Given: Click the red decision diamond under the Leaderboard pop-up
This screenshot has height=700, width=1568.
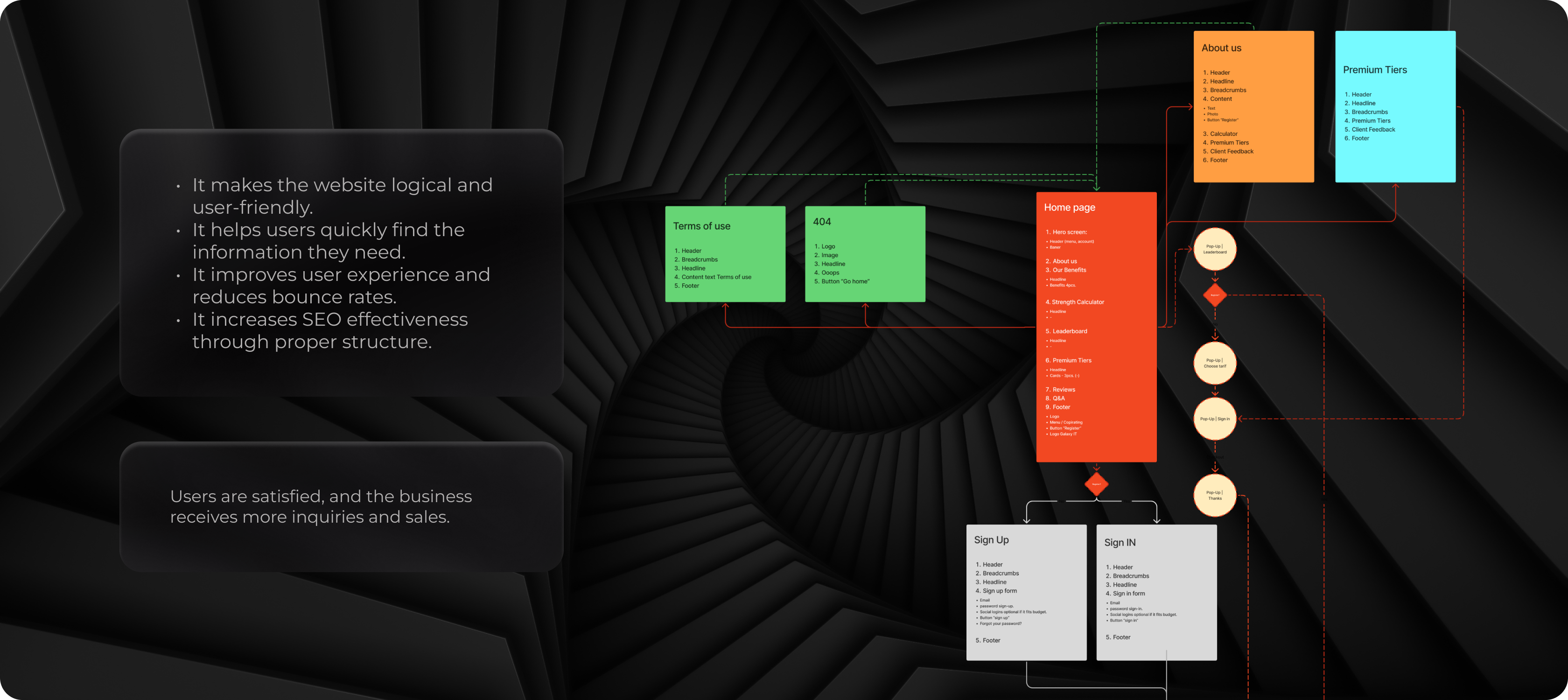Looking at the screenshot, I should pyautogui.click(x=1215, y=295).
